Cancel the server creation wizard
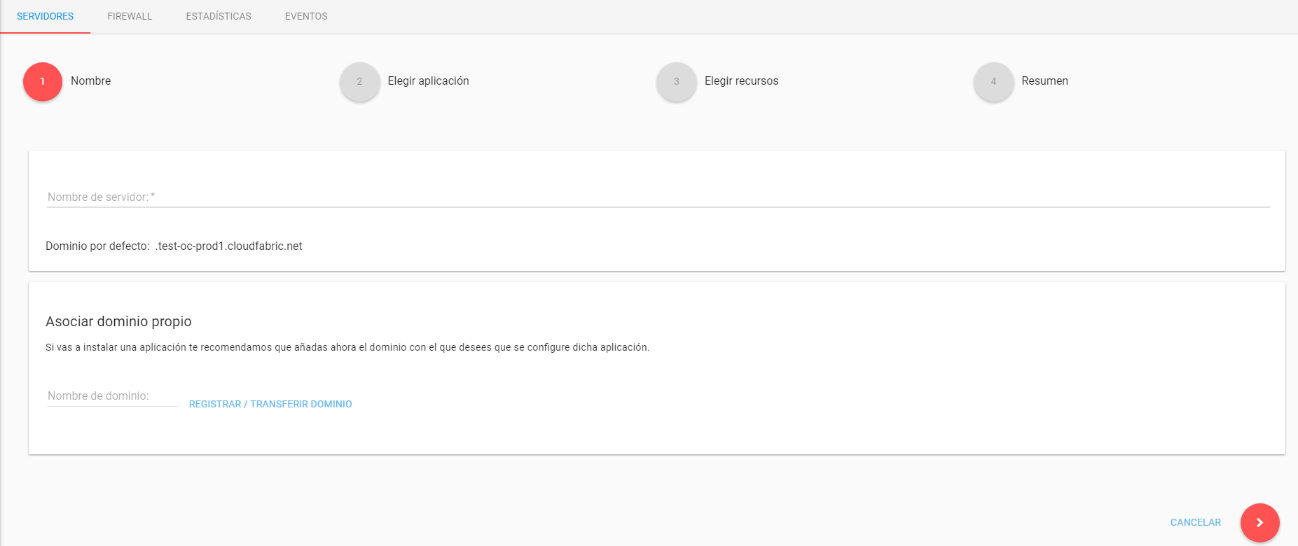Screen dimensions: 1298x546 coord(1196,523)
